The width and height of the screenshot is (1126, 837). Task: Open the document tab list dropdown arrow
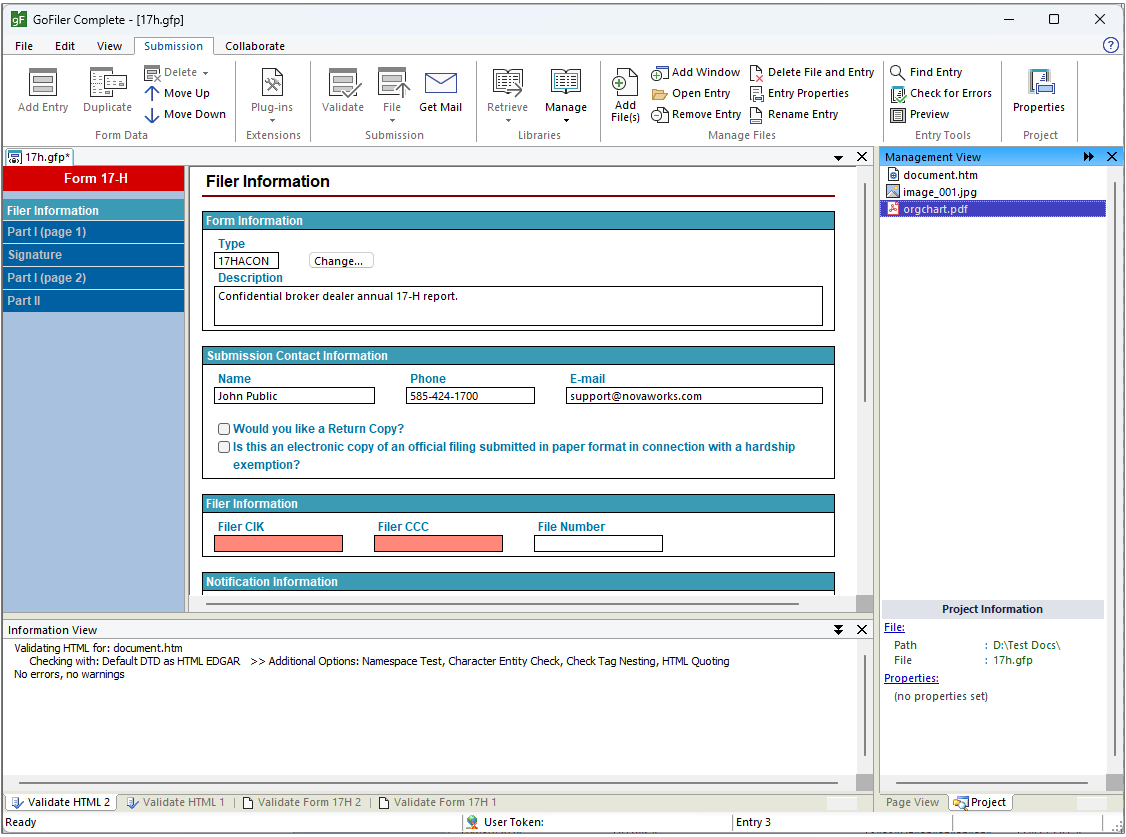[x=838, y=158]
